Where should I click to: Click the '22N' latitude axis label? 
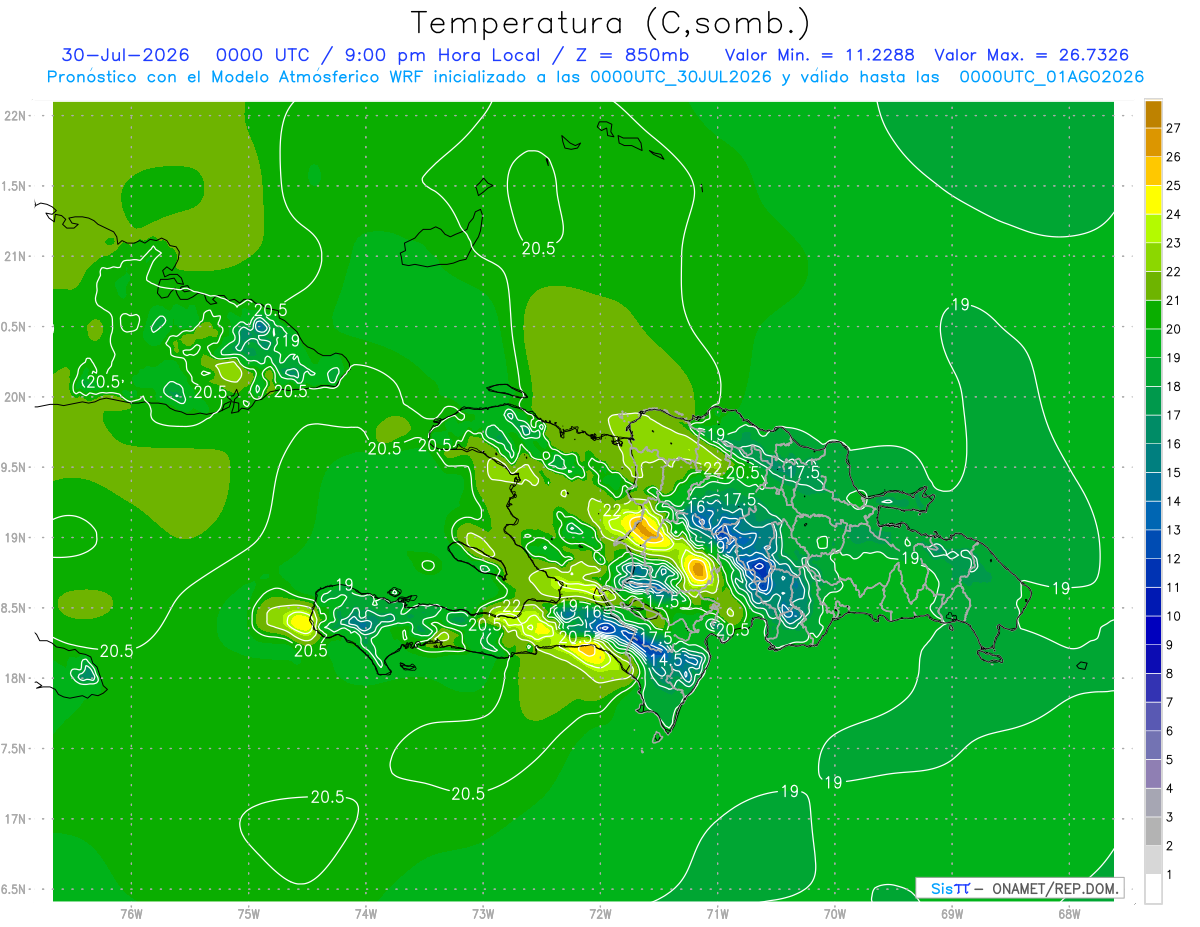(x=15, y=116)
